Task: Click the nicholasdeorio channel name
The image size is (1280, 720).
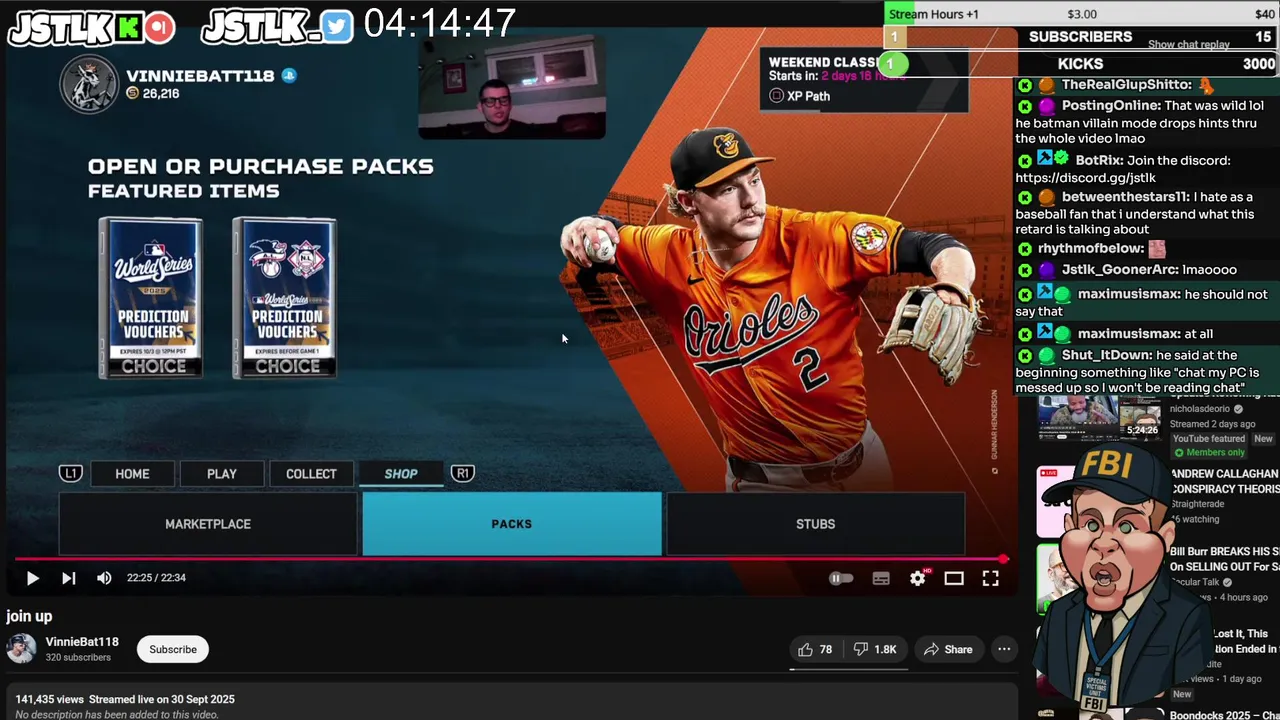Action: point(1199,408)
